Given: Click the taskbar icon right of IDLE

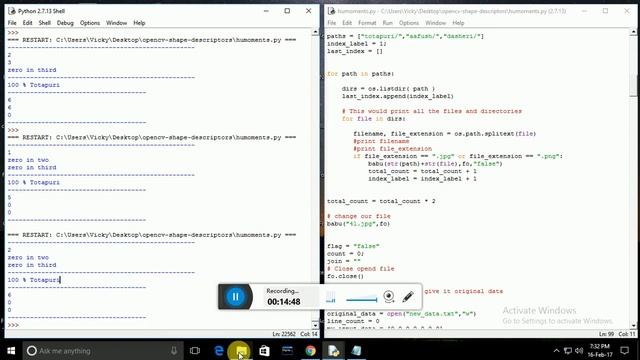Looking at the screenshot, I should (356, 351).
